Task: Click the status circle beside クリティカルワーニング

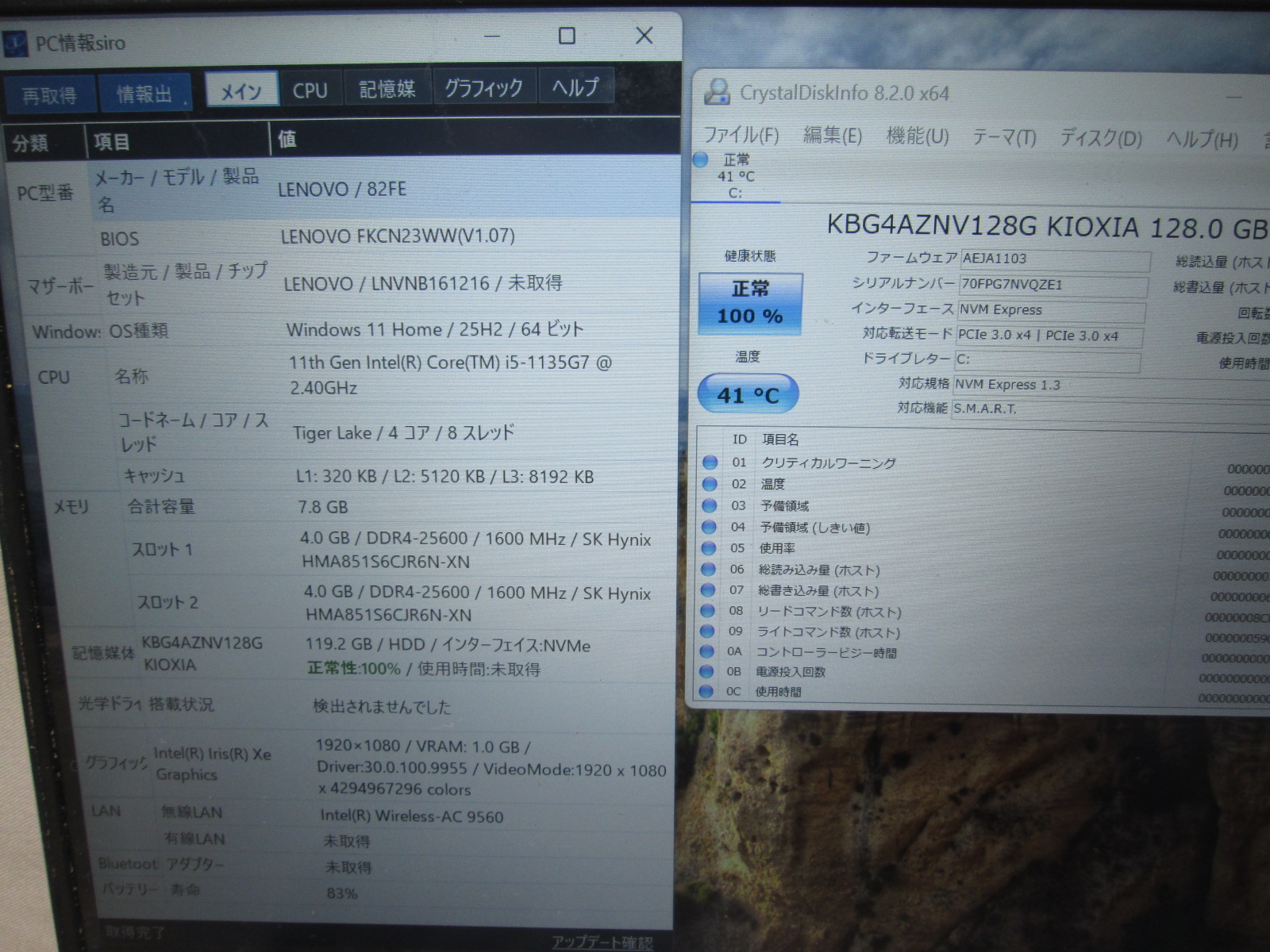Action: 710,463
